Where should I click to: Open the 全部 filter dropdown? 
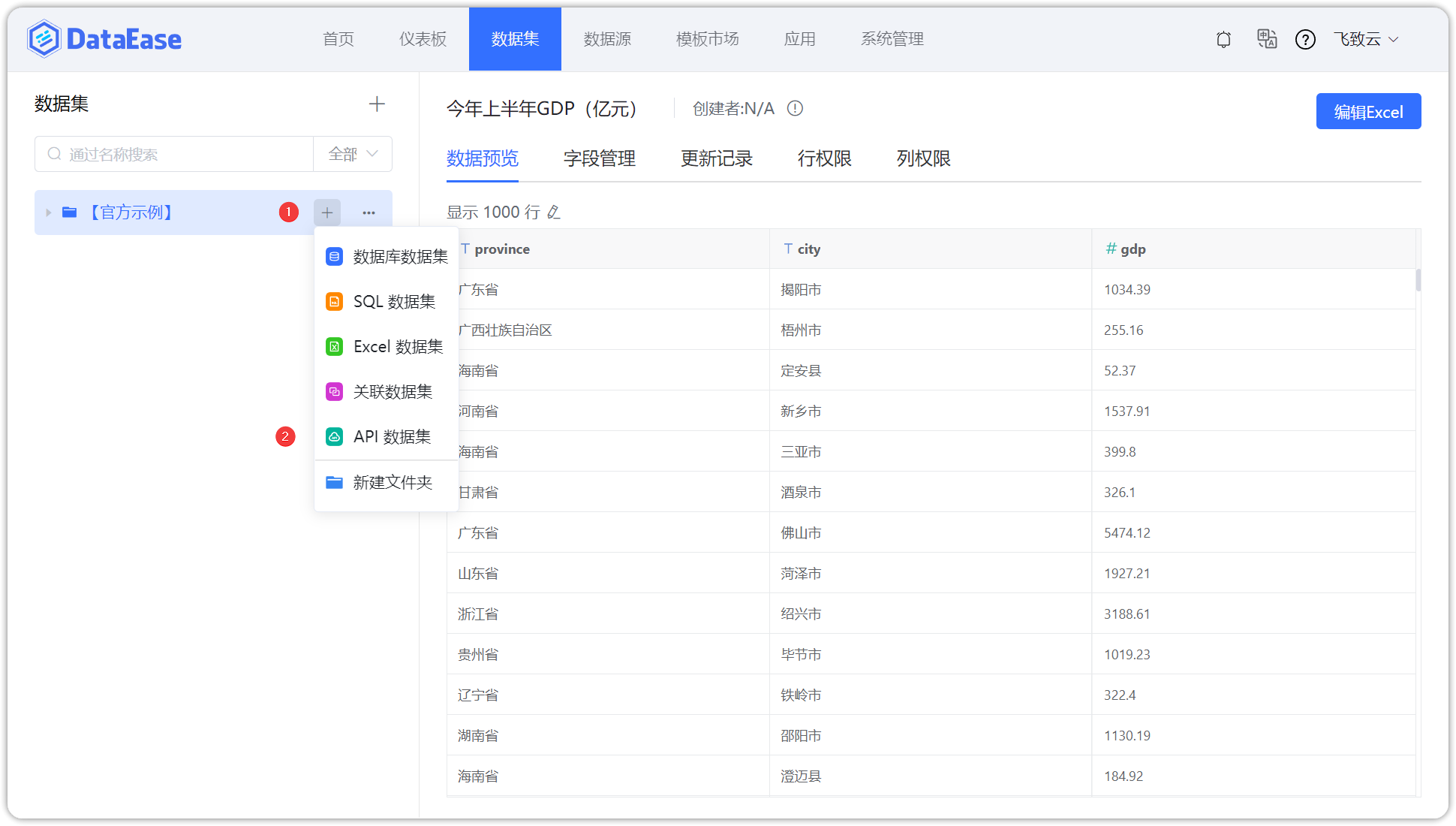pos(352,154)
